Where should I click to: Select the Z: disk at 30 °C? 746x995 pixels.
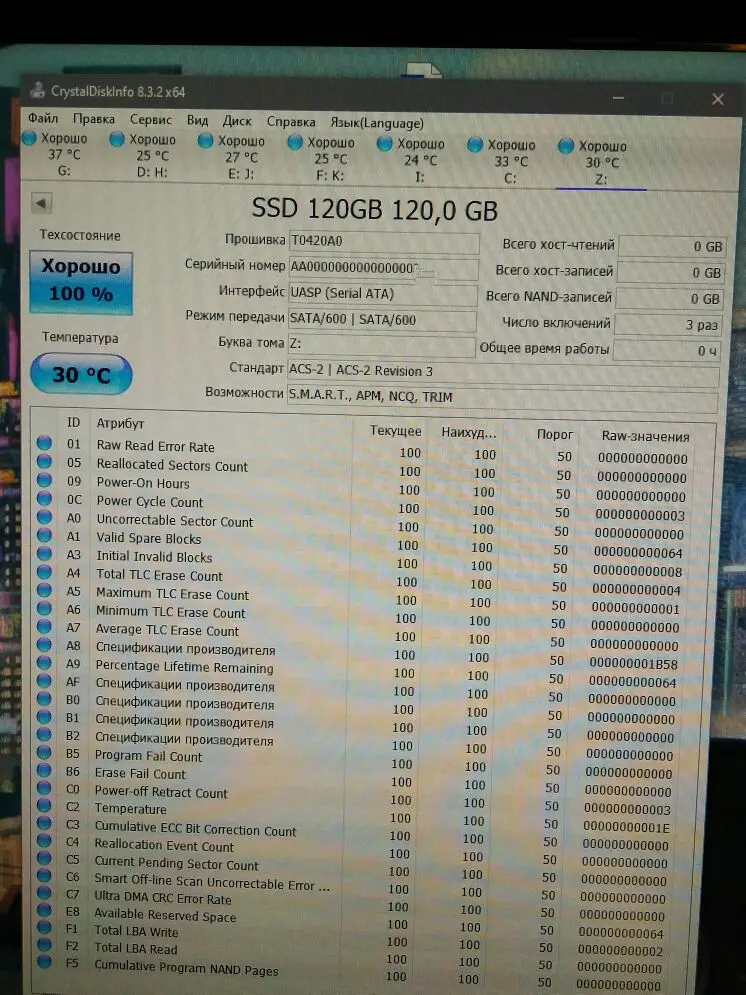click(x=593, y=164)
